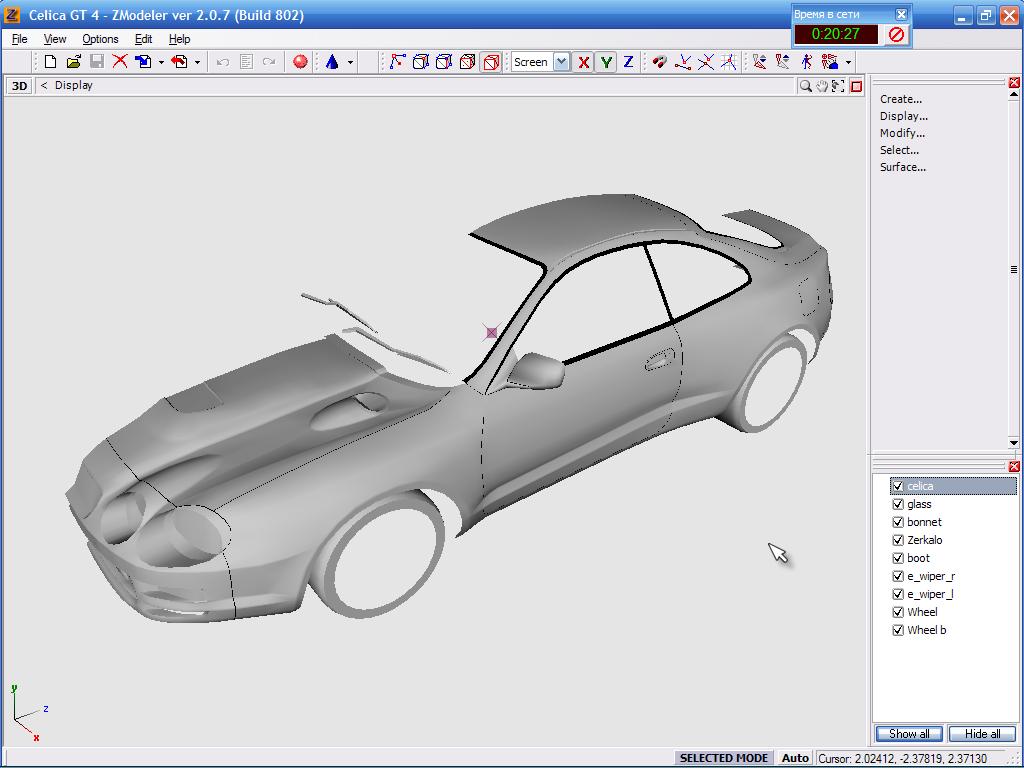Open the Modify... command group
Viewport: 1024px width, 768px height.
click(x=902, y=133)
